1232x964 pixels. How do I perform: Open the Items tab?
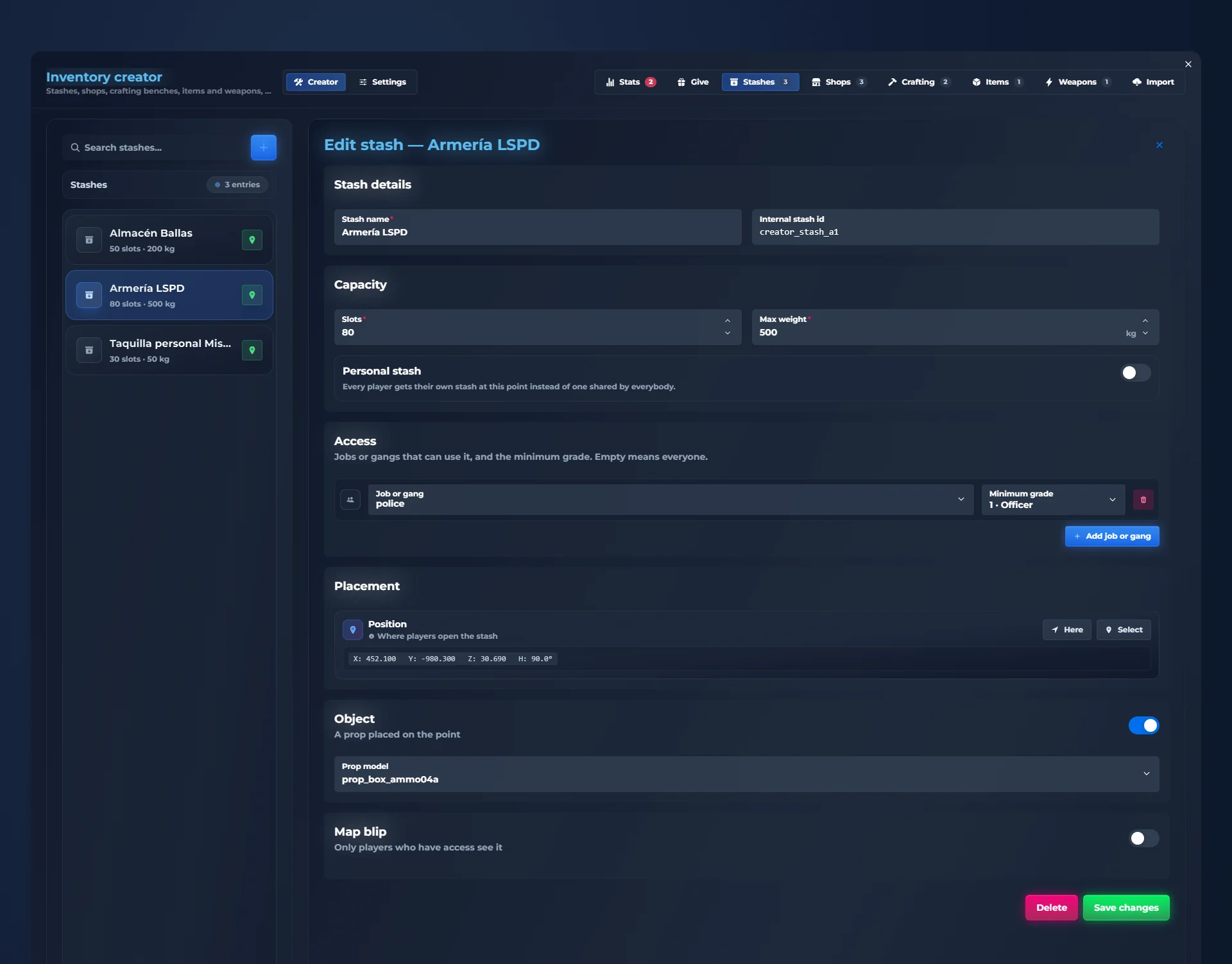point(997,82)
